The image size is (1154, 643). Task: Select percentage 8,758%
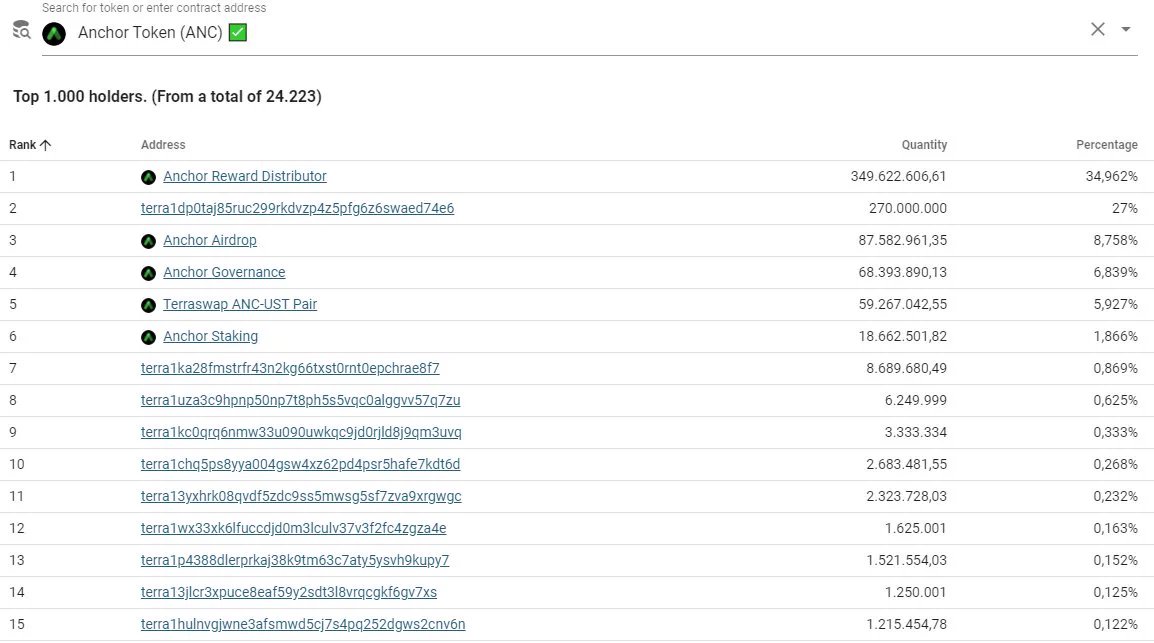[x=1115, y=241]
